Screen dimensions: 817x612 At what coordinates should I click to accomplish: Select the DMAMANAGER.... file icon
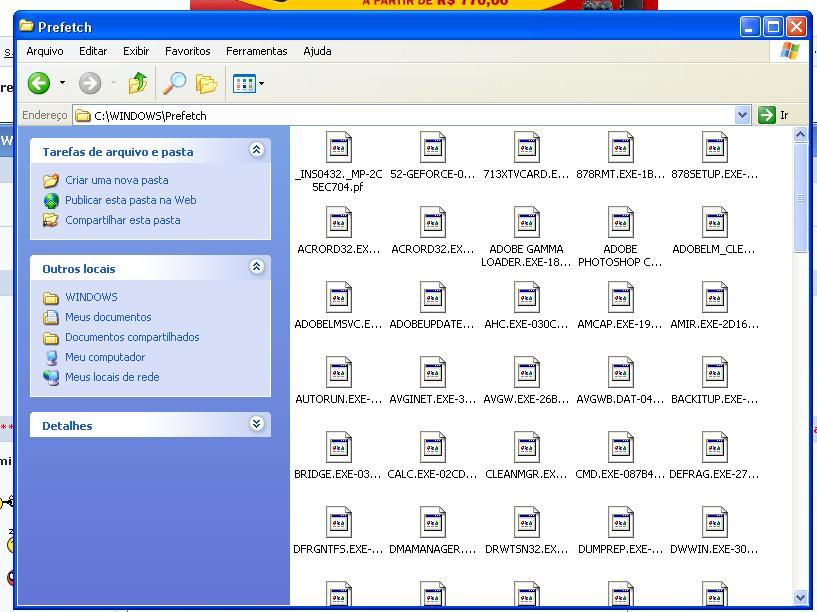433,522
